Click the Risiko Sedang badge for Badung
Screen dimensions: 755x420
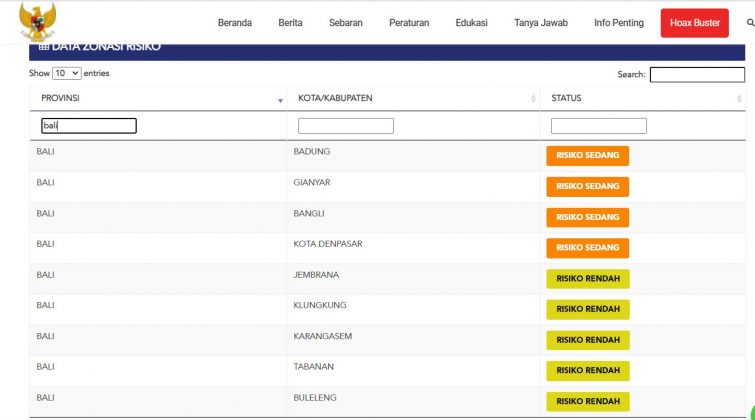pyautogui.click(x=587, y=156)
